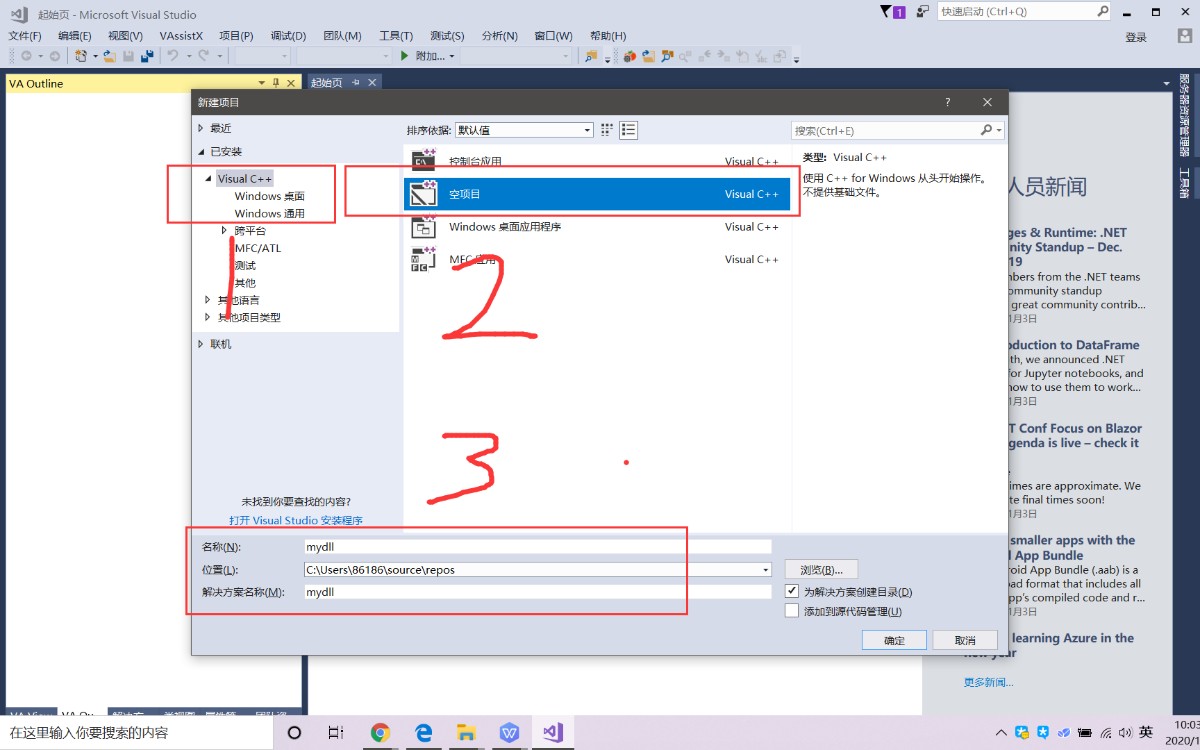Open the 文件(F) menu
The height and width of the screenshot is (750, 1200).
tap(24, 35)
